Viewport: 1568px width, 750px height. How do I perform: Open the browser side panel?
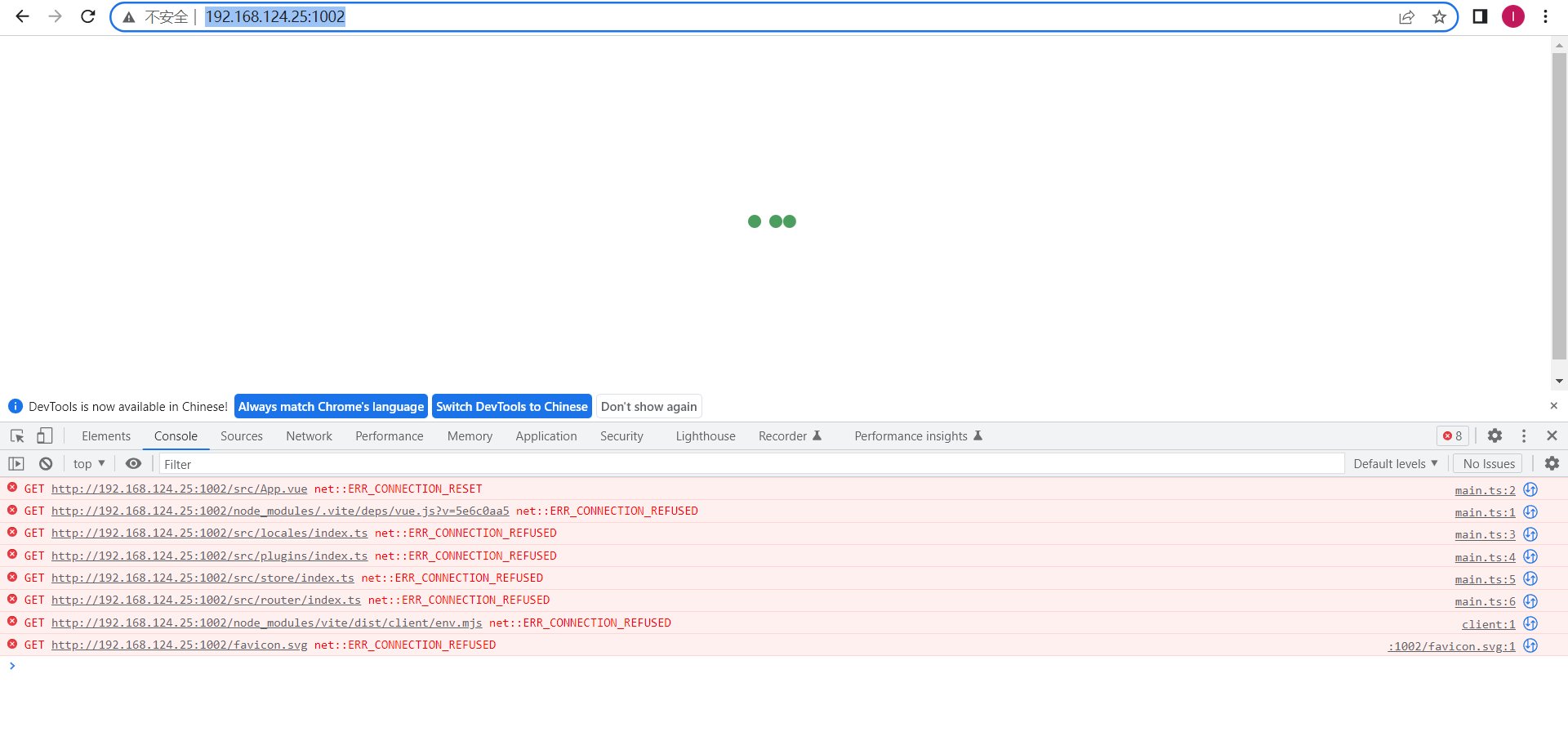point(1480,16)
